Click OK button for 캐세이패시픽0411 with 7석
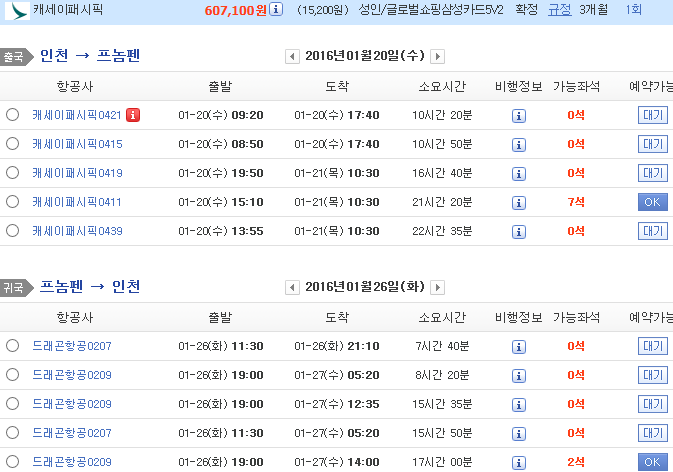Image resolution: width=673 pixels, height=472 pixels. (x=653, y=202)
